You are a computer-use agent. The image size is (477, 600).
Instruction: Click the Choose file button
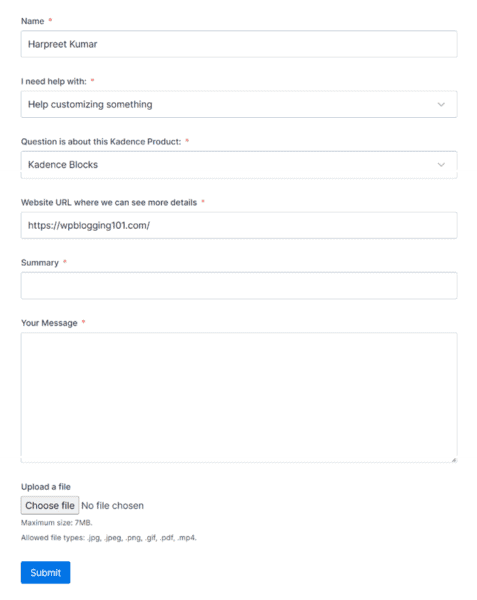[50, 505]
